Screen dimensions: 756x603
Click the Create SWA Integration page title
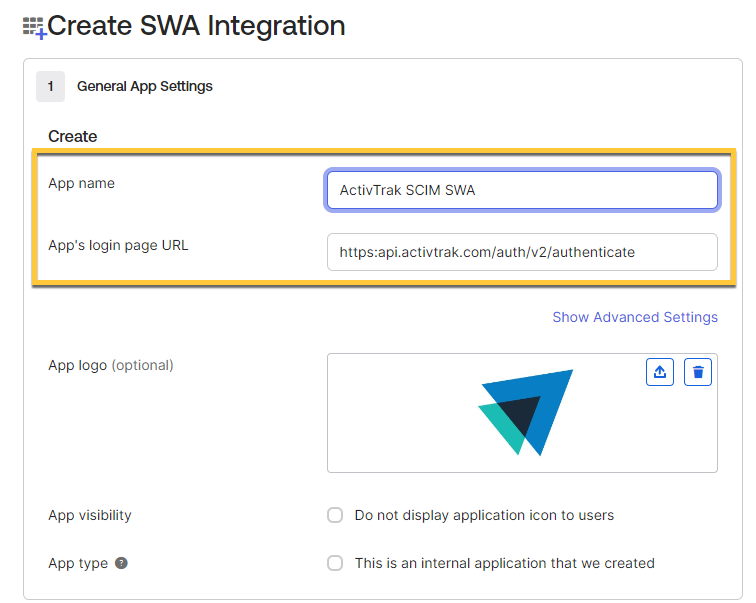point(196,26)
